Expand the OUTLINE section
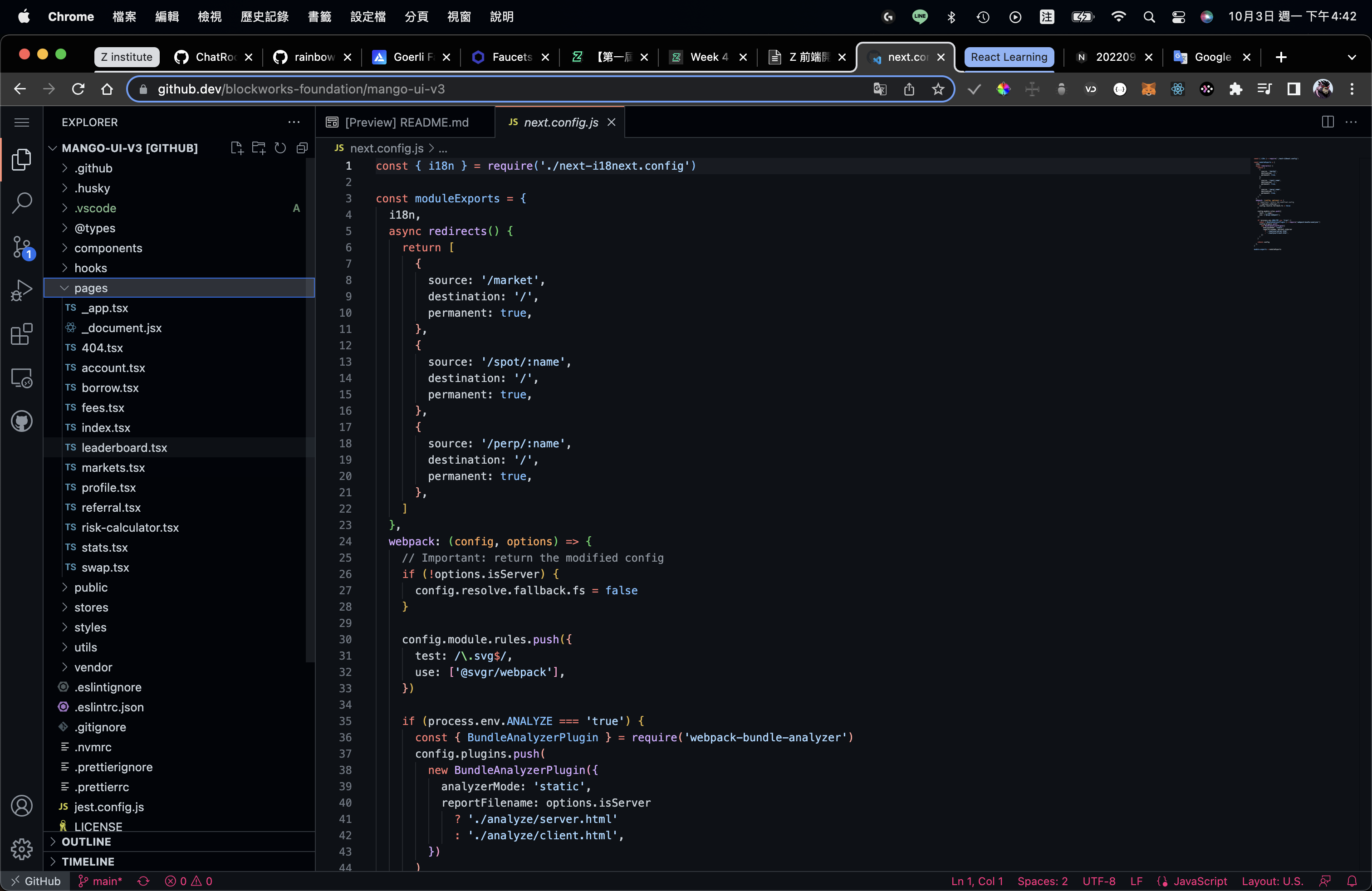1372x891 pixels. click(x=86, y=842)
